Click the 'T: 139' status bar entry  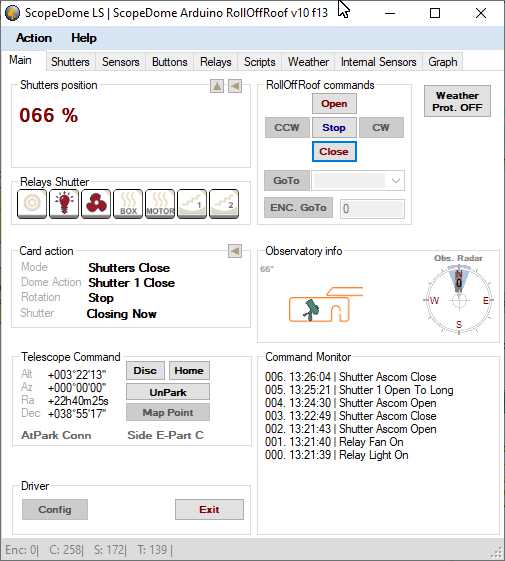[x=152, y=549]
